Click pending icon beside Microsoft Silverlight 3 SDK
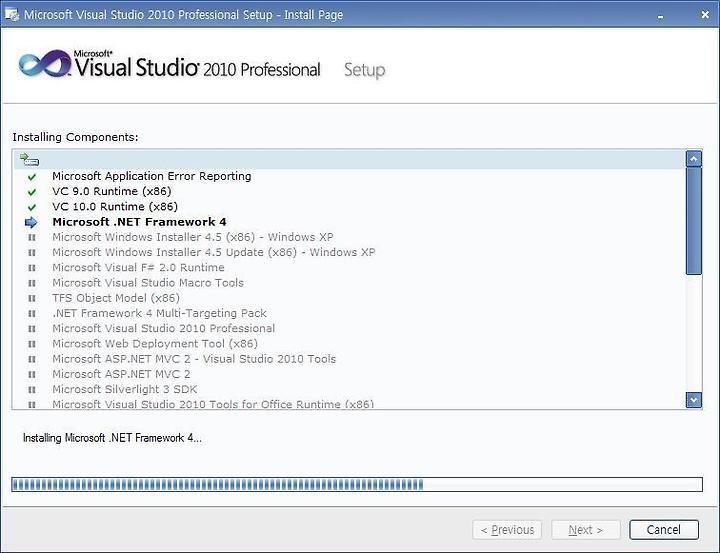This screenshot has width=720, height=553. (x=32, y=389)
